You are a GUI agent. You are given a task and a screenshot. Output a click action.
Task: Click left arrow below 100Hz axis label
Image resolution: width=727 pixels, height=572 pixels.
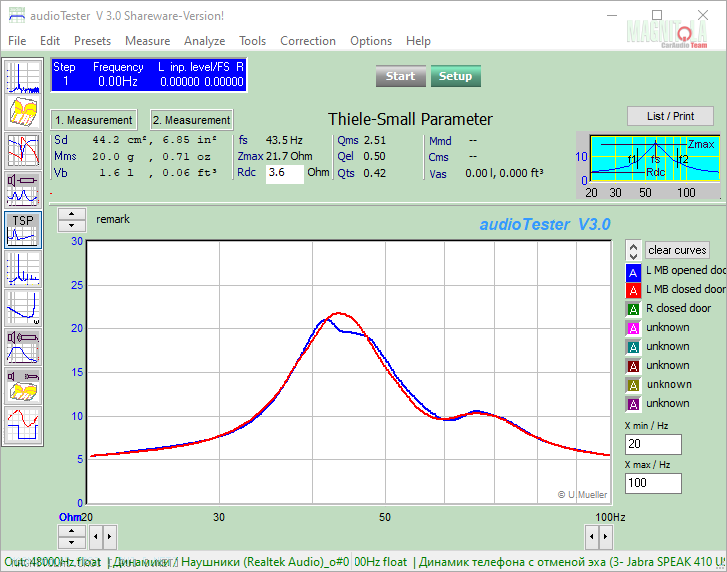pyautogui.click(x=592, y=536)
